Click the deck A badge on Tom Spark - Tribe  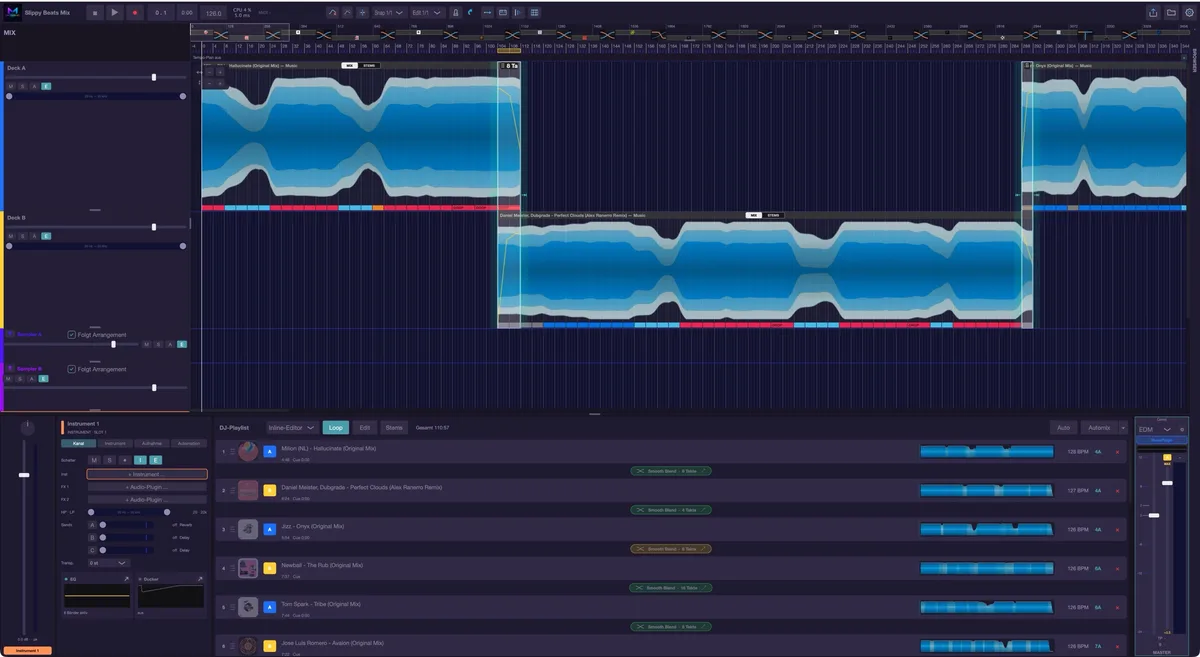[x=269, y=607]
